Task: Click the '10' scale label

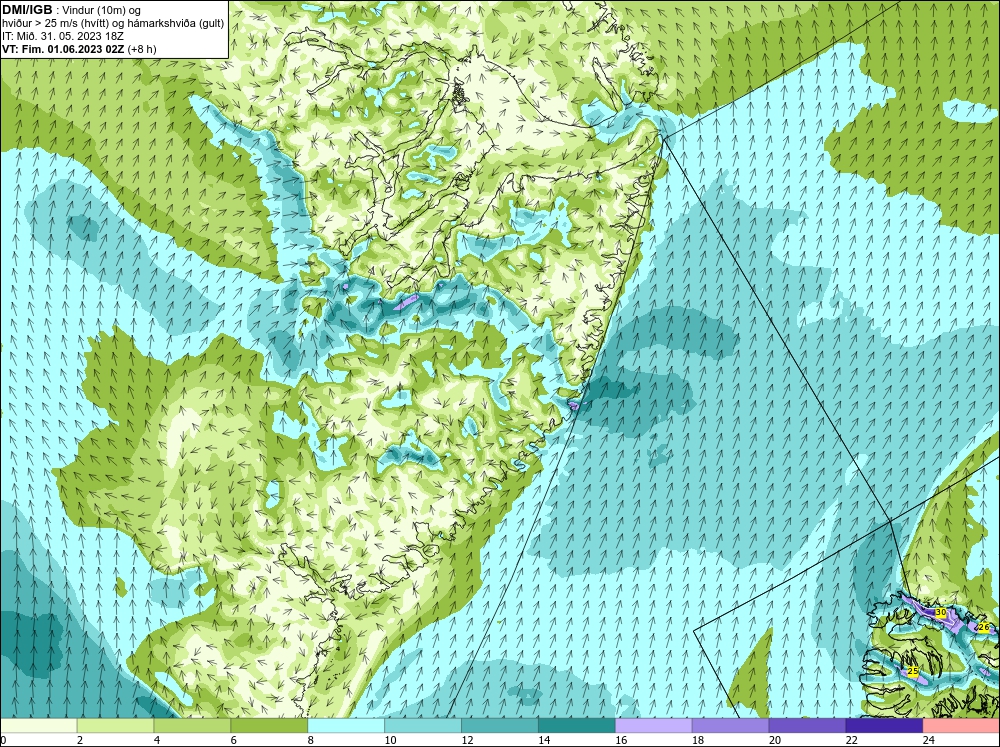Action: tap(390, 740)
